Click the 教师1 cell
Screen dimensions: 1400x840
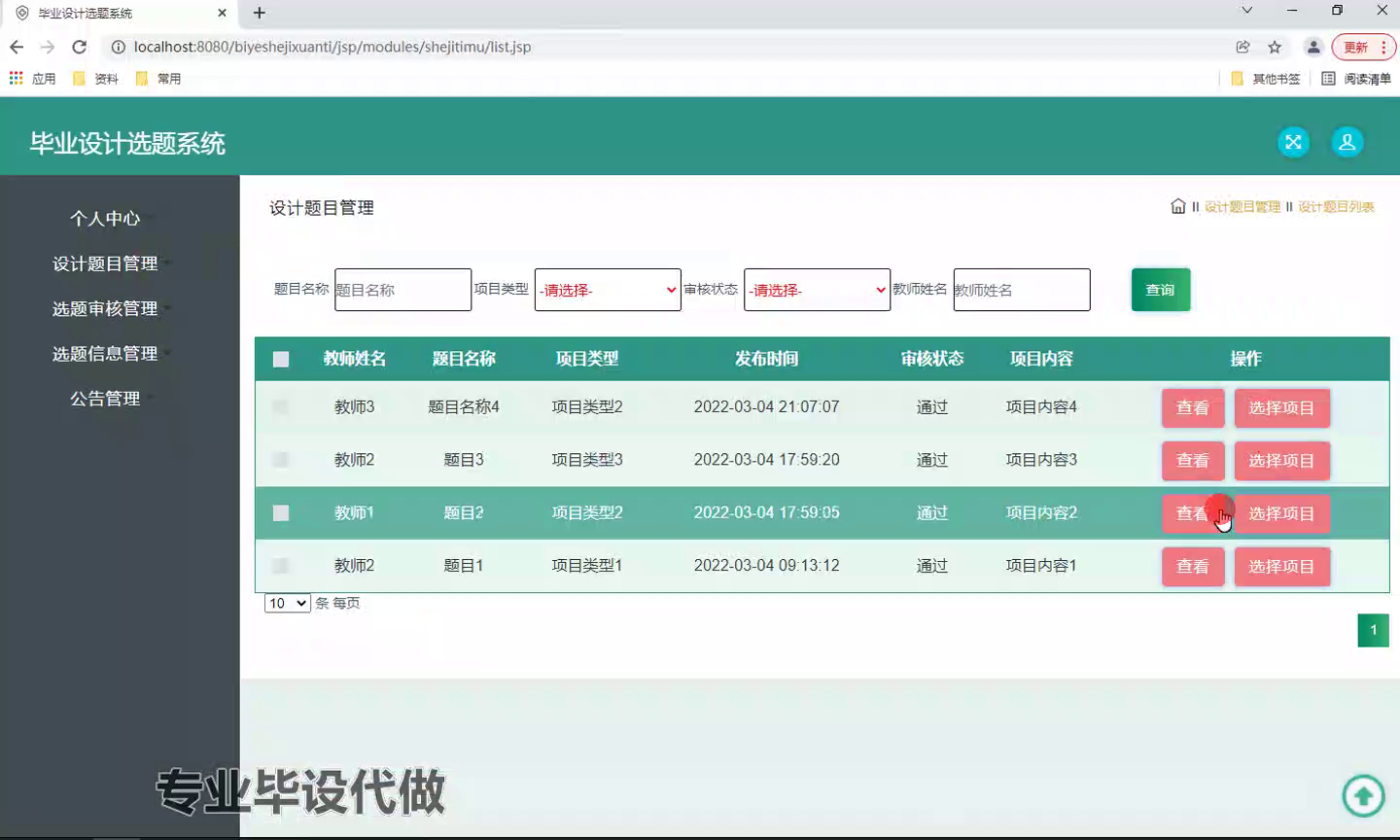pyautogui.click(x=354, y=512)
